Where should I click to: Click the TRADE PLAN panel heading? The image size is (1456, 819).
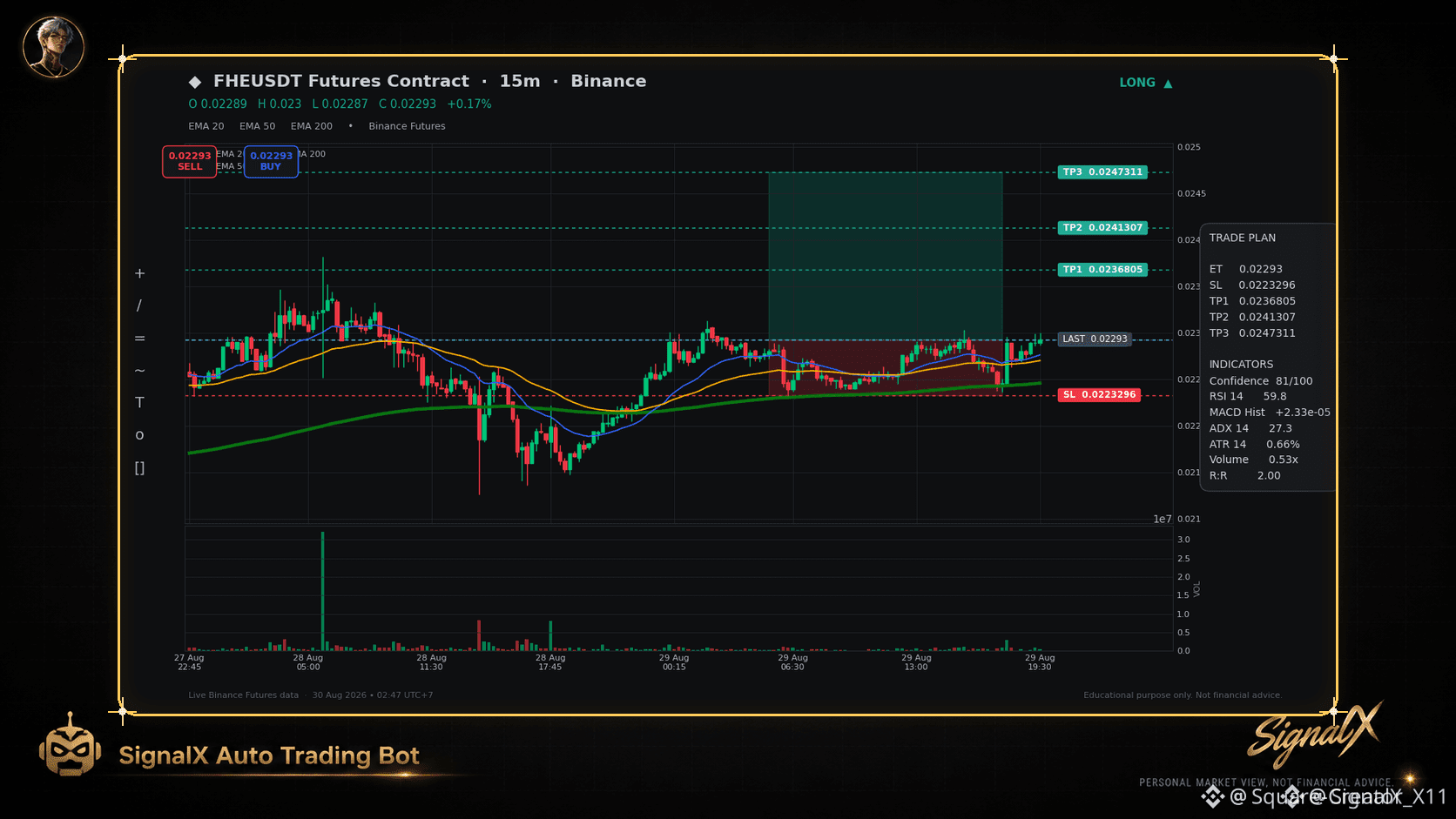[x=1243, y=238]
